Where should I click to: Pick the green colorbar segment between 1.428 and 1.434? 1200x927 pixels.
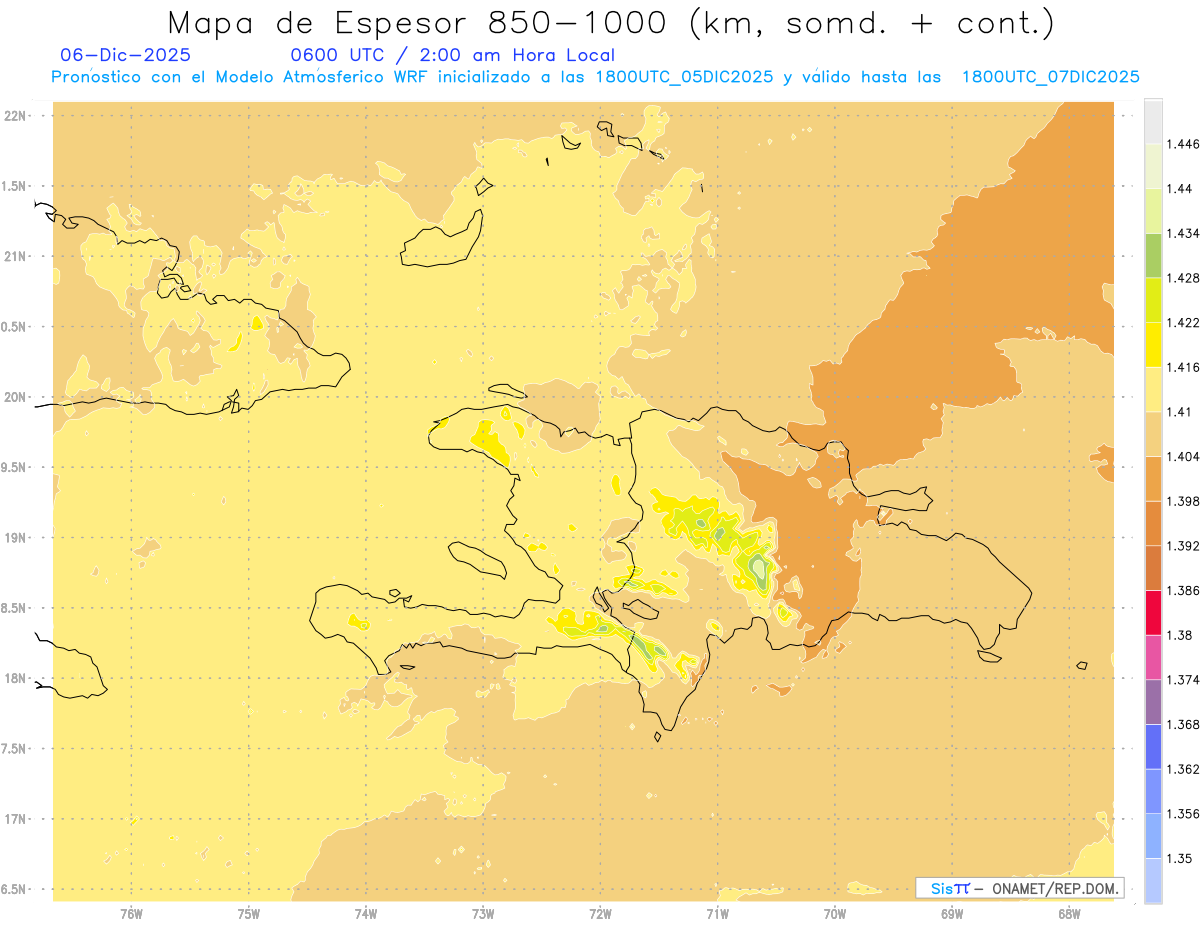1153,255
